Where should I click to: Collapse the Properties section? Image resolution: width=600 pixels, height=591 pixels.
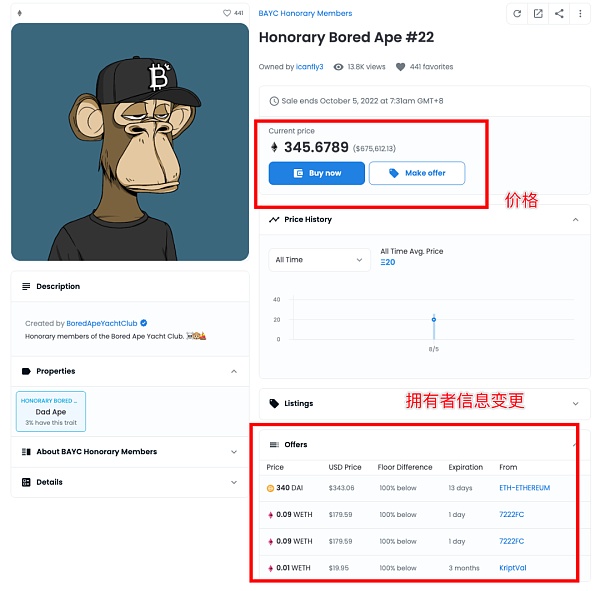tap(234, 372)
